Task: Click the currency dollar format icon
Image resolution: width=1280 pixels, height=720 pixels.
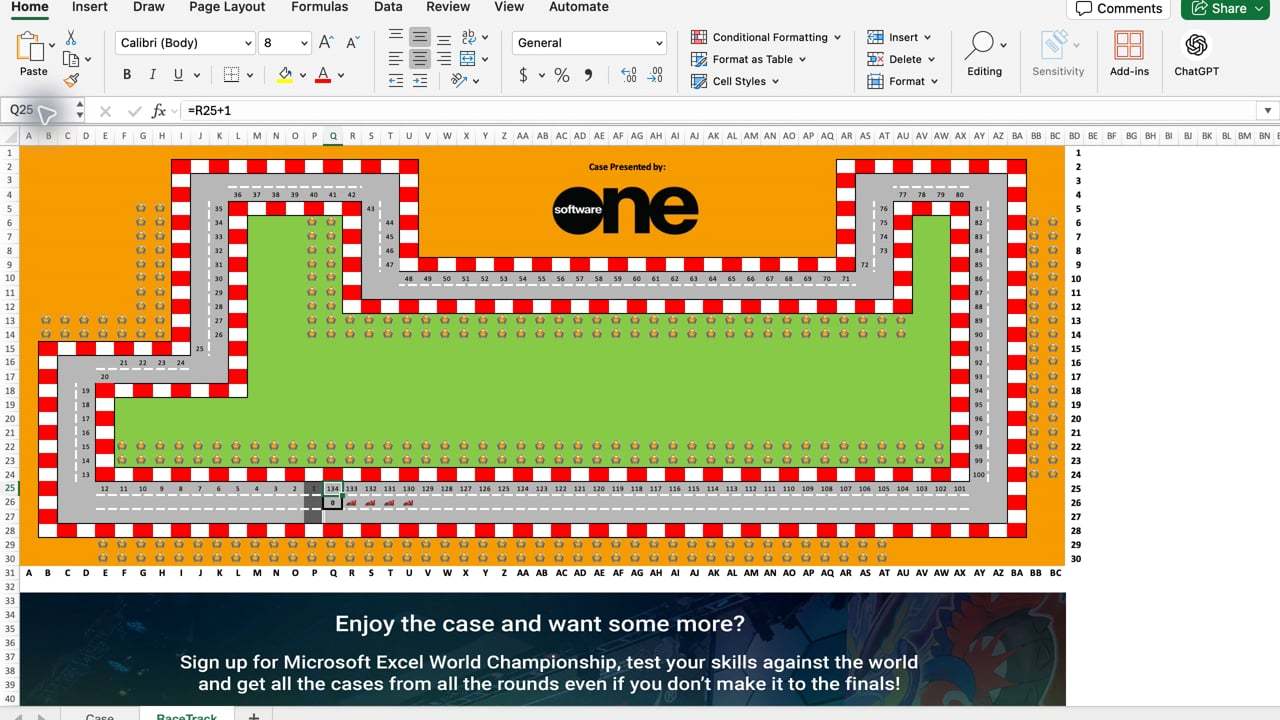Action: coord(523,75)
